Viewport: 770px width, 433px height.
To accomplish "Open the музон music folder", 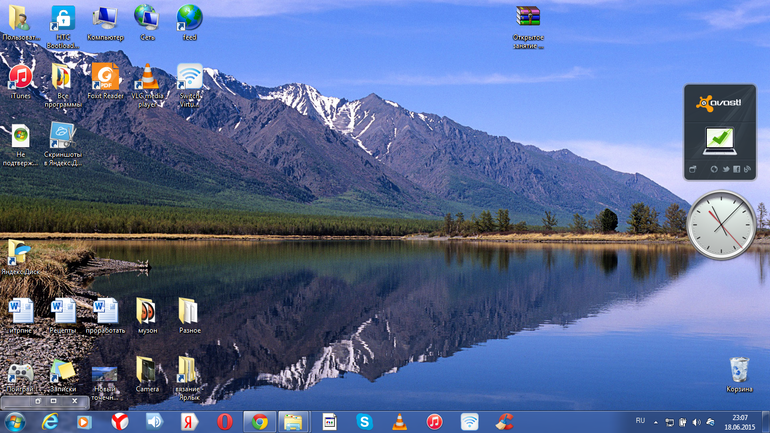I will pyautogui.click(x=147, y=312).
